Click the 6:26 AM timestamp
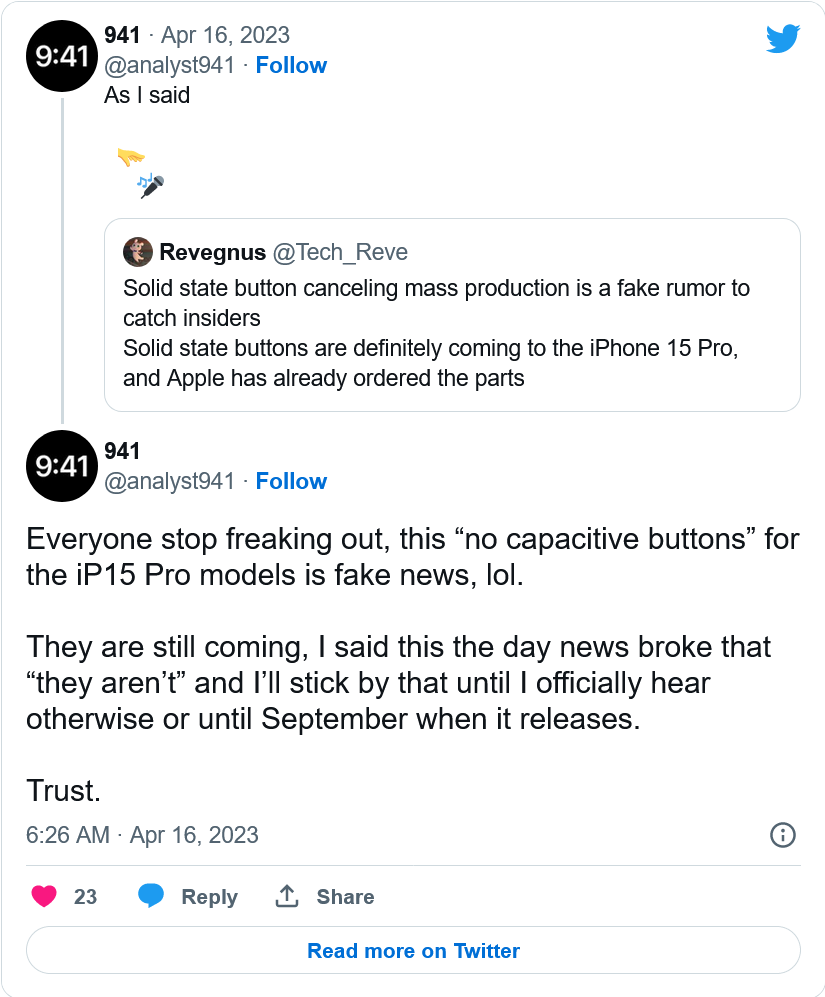This screenshot has height=997, width=825. tap(66, 834)
